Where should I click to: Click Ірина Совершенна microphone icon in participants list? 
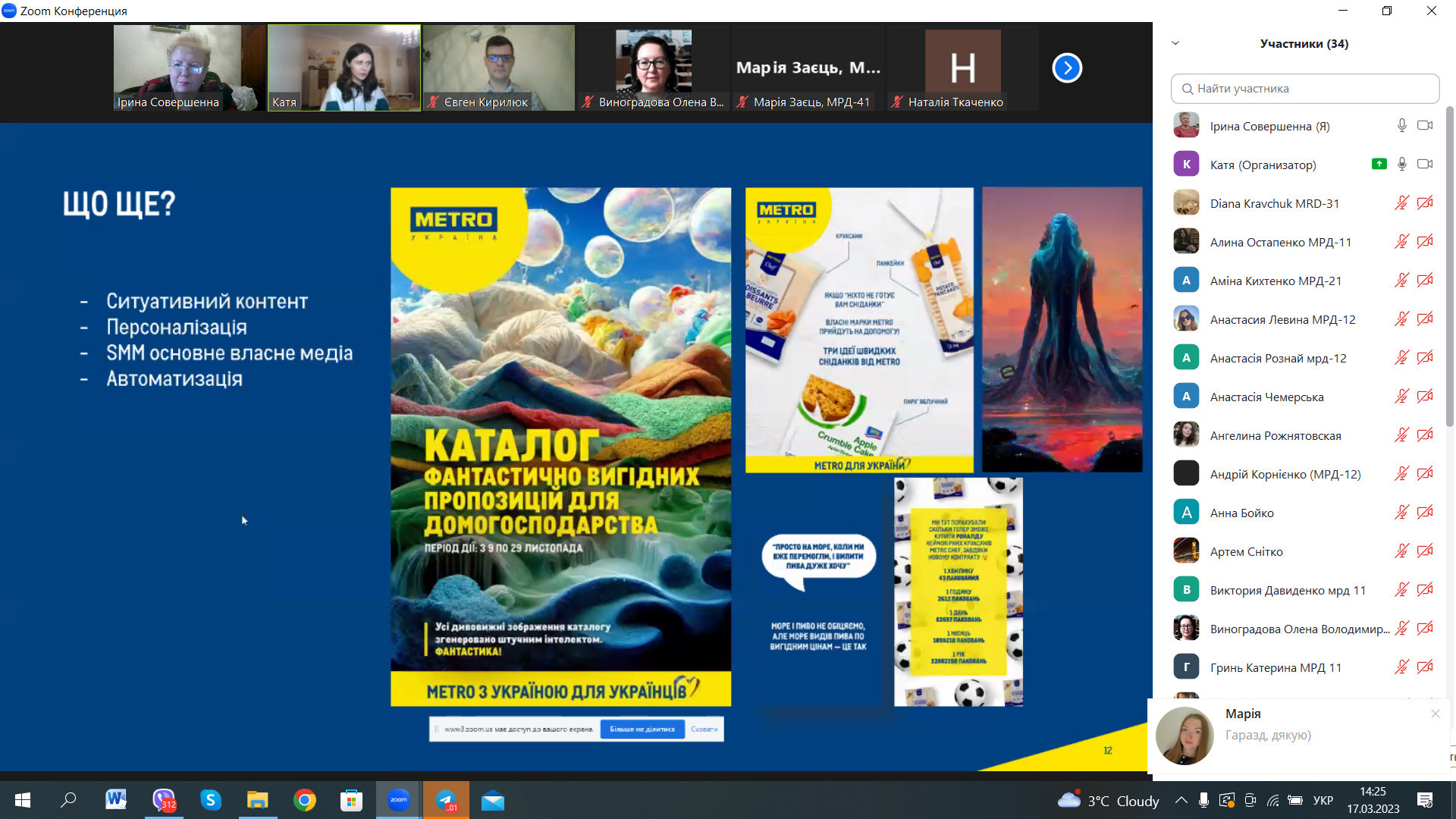coord(1401,126)
